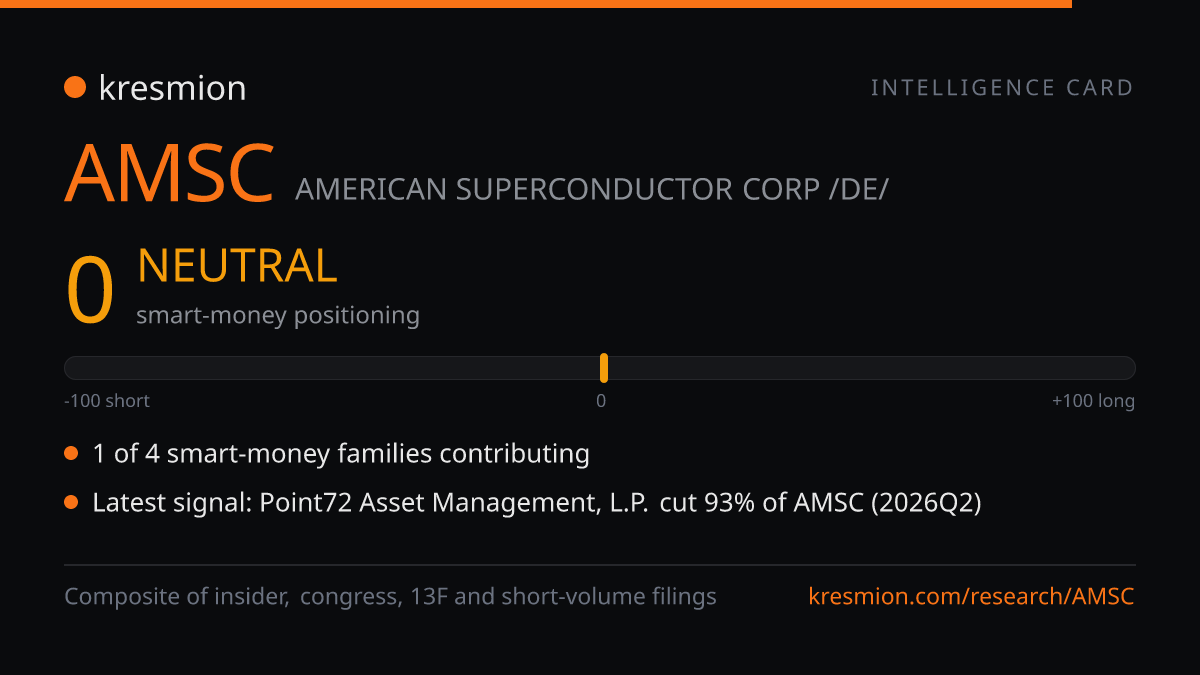Viewport: 1200px width, 675px height.
Task: Click the 1 of 4 smart-money families text
Action: click(341, 454)
